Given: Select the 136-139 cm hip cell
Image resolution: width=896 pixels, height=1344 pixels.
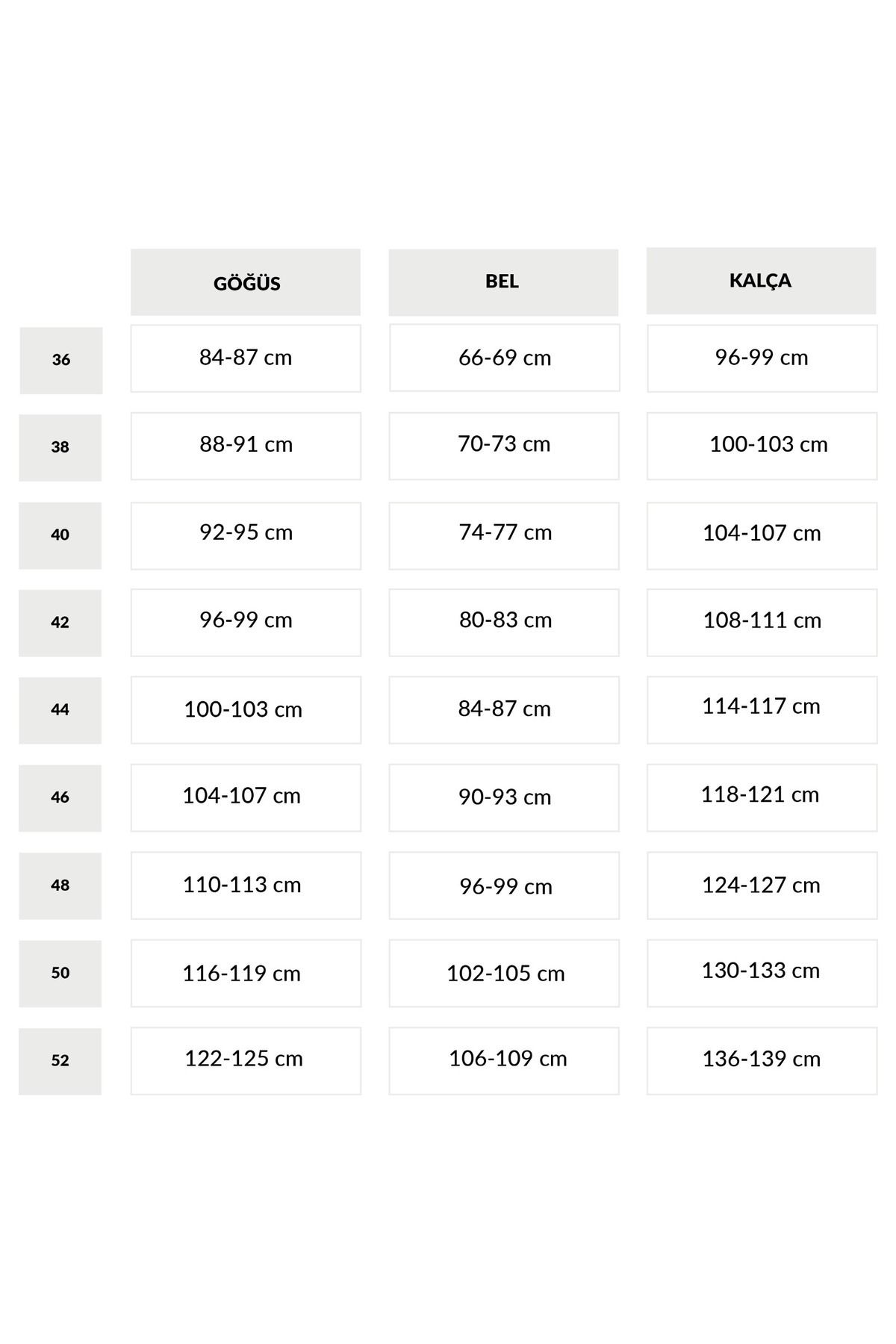Looking at the screenshot, I should point(762,1061).
